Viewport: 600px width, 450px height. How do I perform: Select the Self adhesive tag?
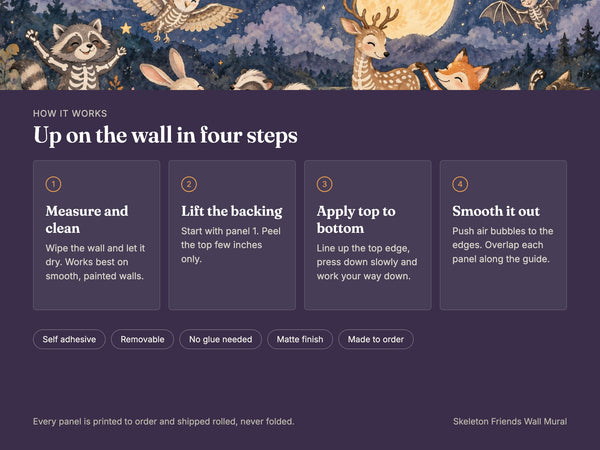69,339
